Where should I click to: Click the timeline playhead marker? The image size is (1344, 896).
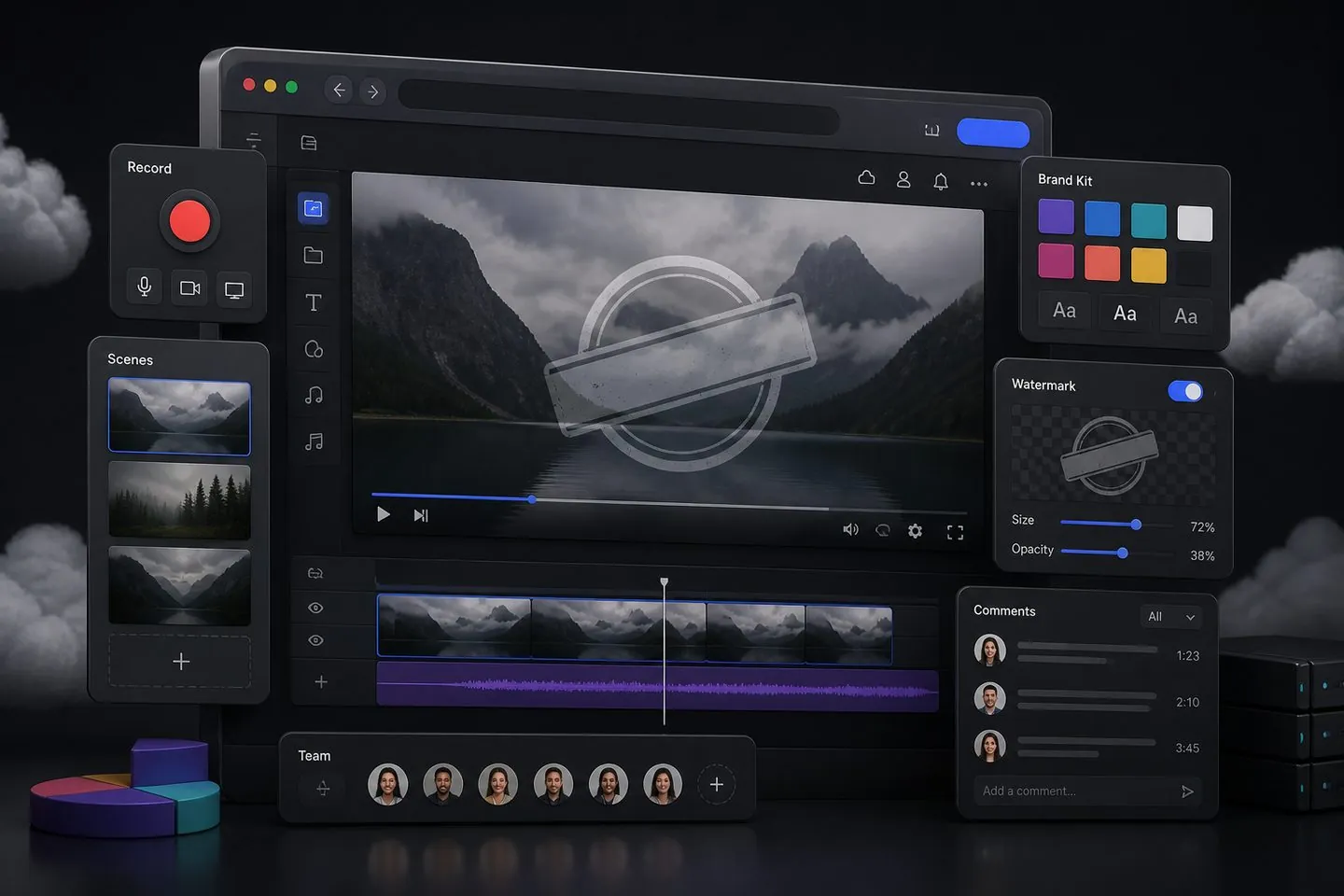pyautogui.click(x=665, y=583)
